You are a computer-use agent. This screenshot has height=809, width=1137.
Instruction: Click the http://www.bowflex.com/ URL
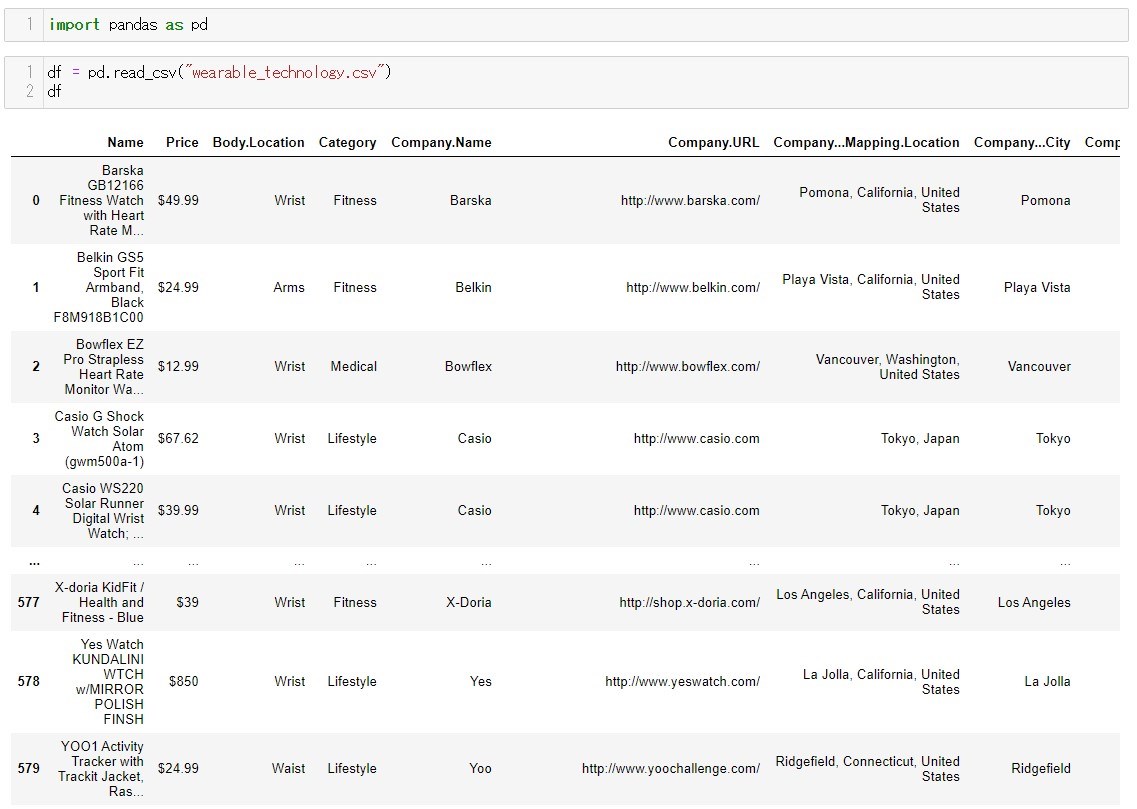687,367
